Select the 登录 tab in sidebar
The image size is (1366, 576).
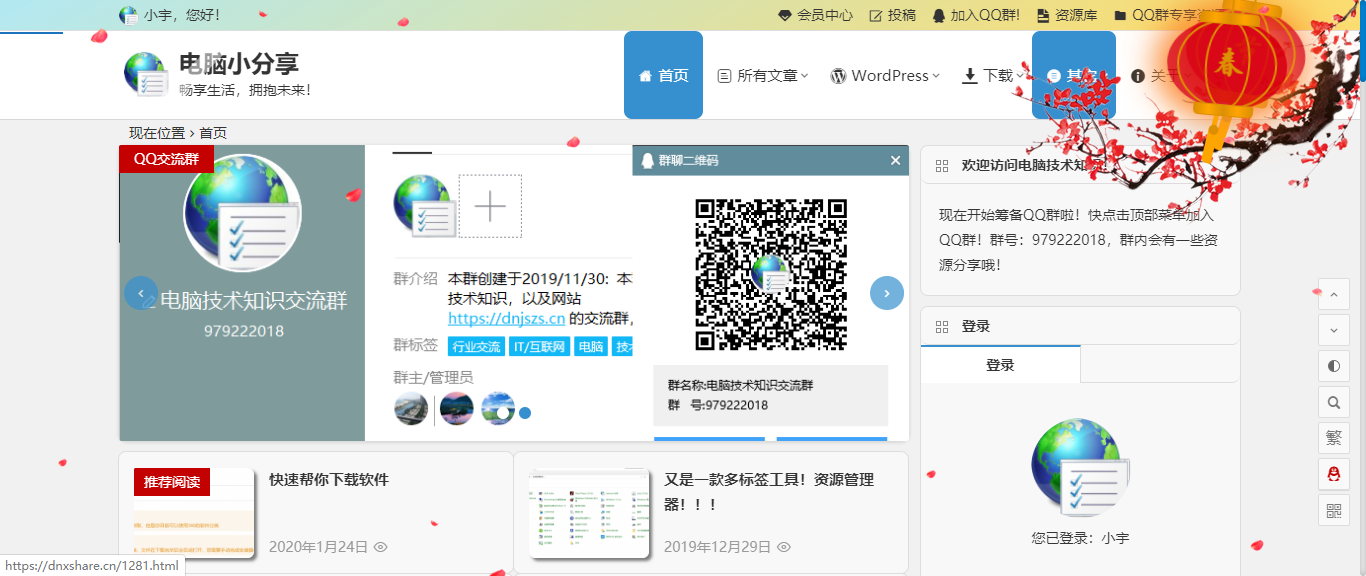coord(1000,365)
